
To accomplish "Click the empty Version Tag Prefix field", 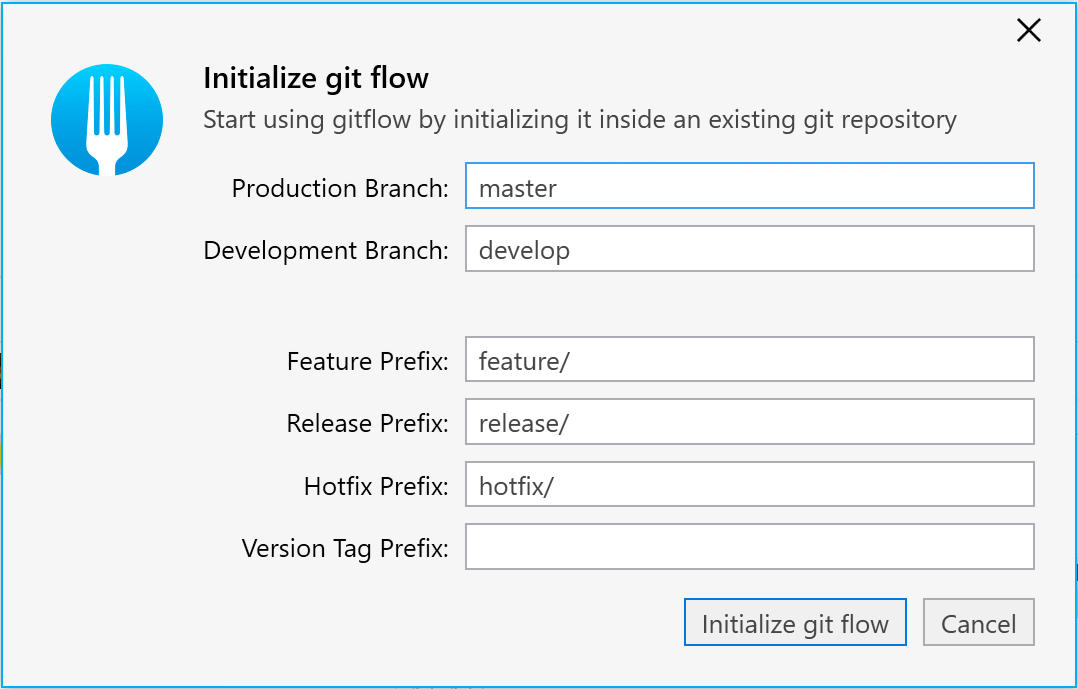I will click(x=749, y=547).
